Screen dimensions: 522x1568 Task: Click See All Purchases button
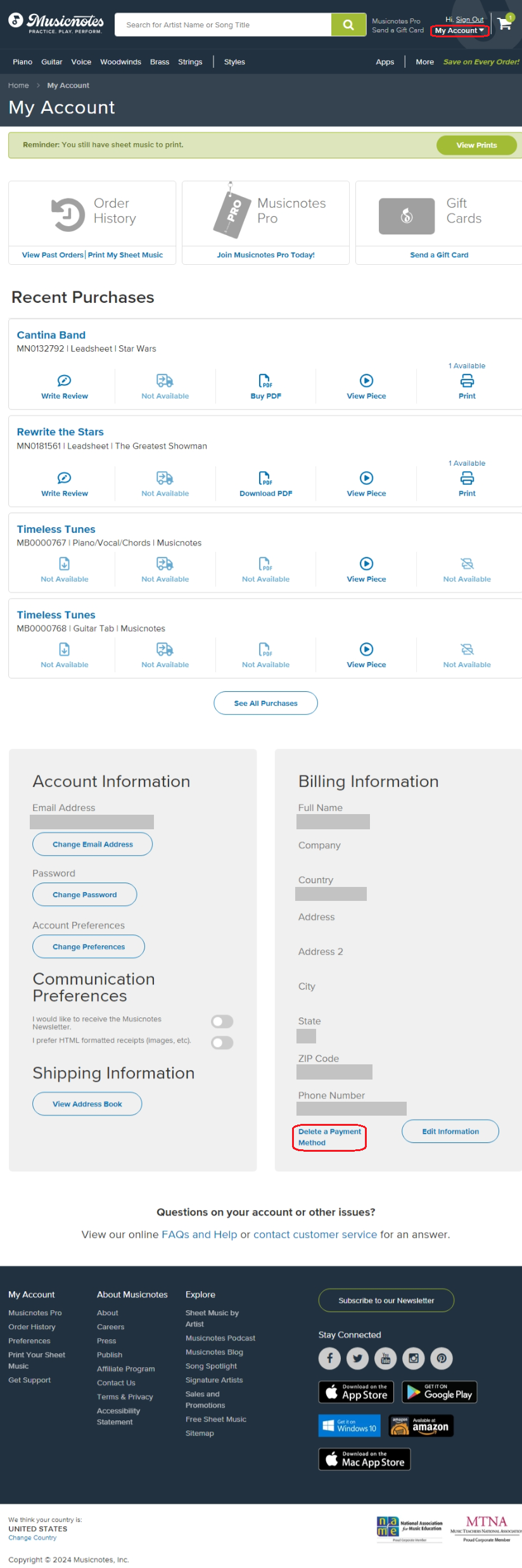click(265, 703)
